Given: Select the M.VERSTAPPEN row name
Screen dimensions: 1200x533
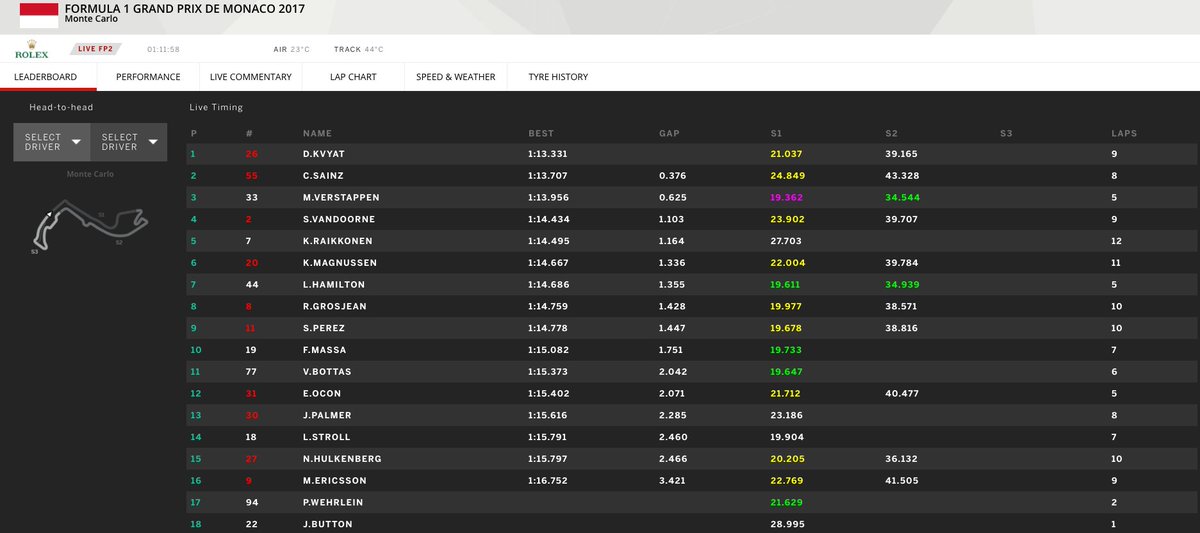Looking at the screenshot, I should pyautogui.click(x=341, y=197).
